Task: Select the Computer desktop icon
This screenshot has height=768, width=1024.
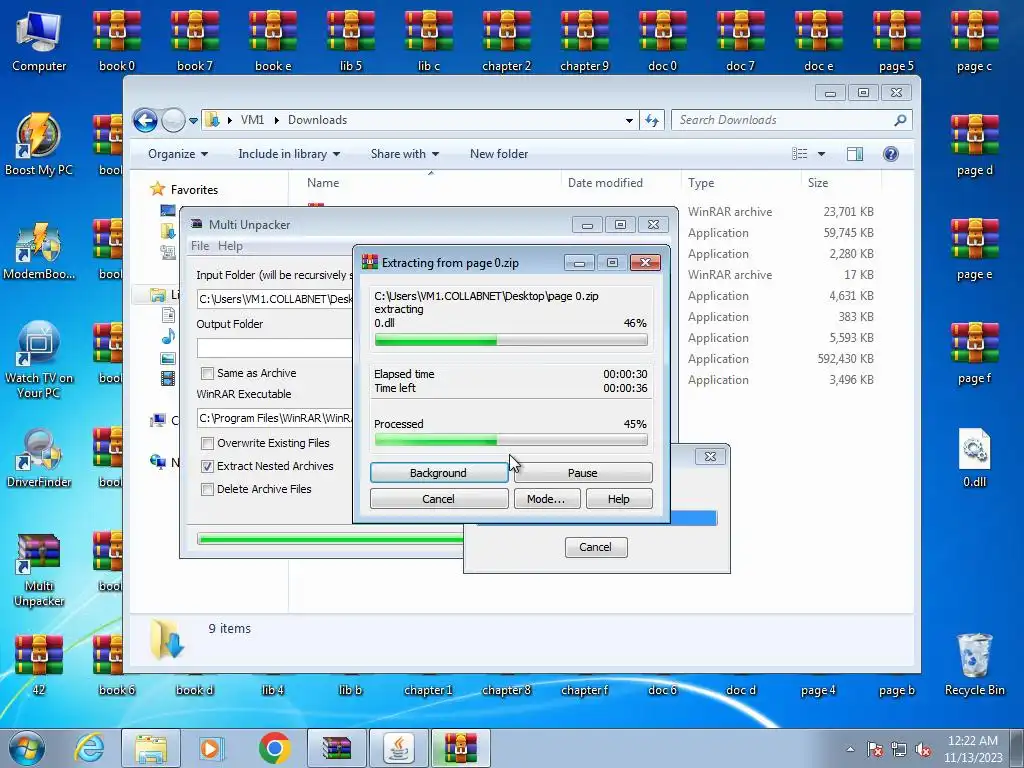Action: tap(39, 42)
